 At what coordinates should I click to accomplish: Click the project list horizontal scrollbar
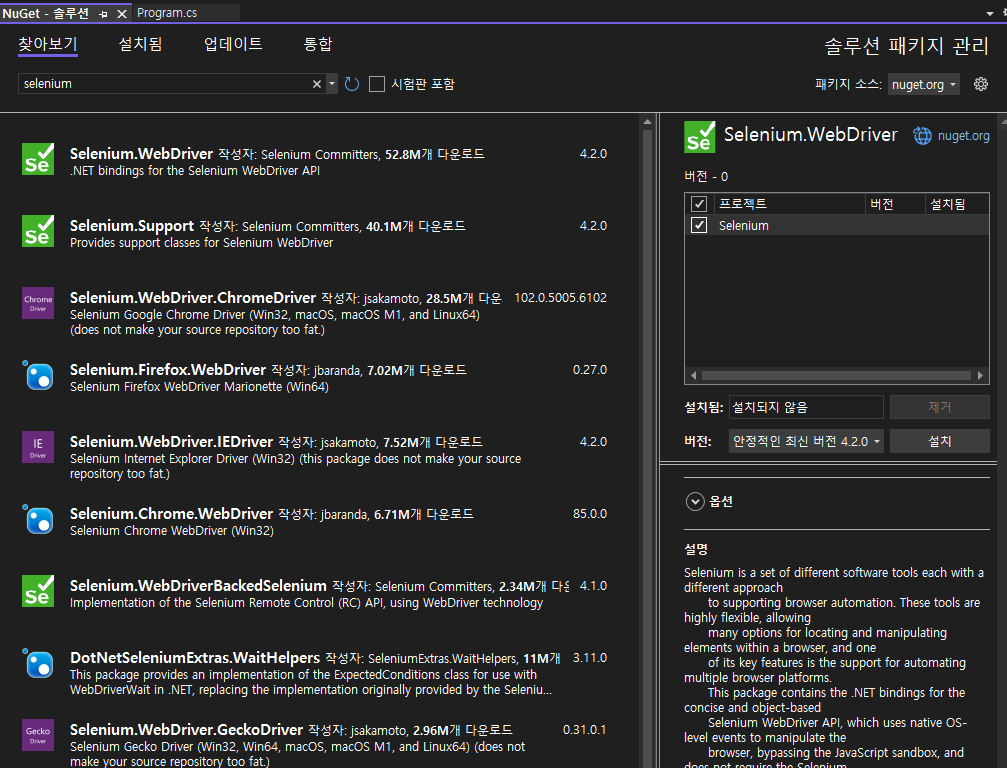(x=836, y=375)
